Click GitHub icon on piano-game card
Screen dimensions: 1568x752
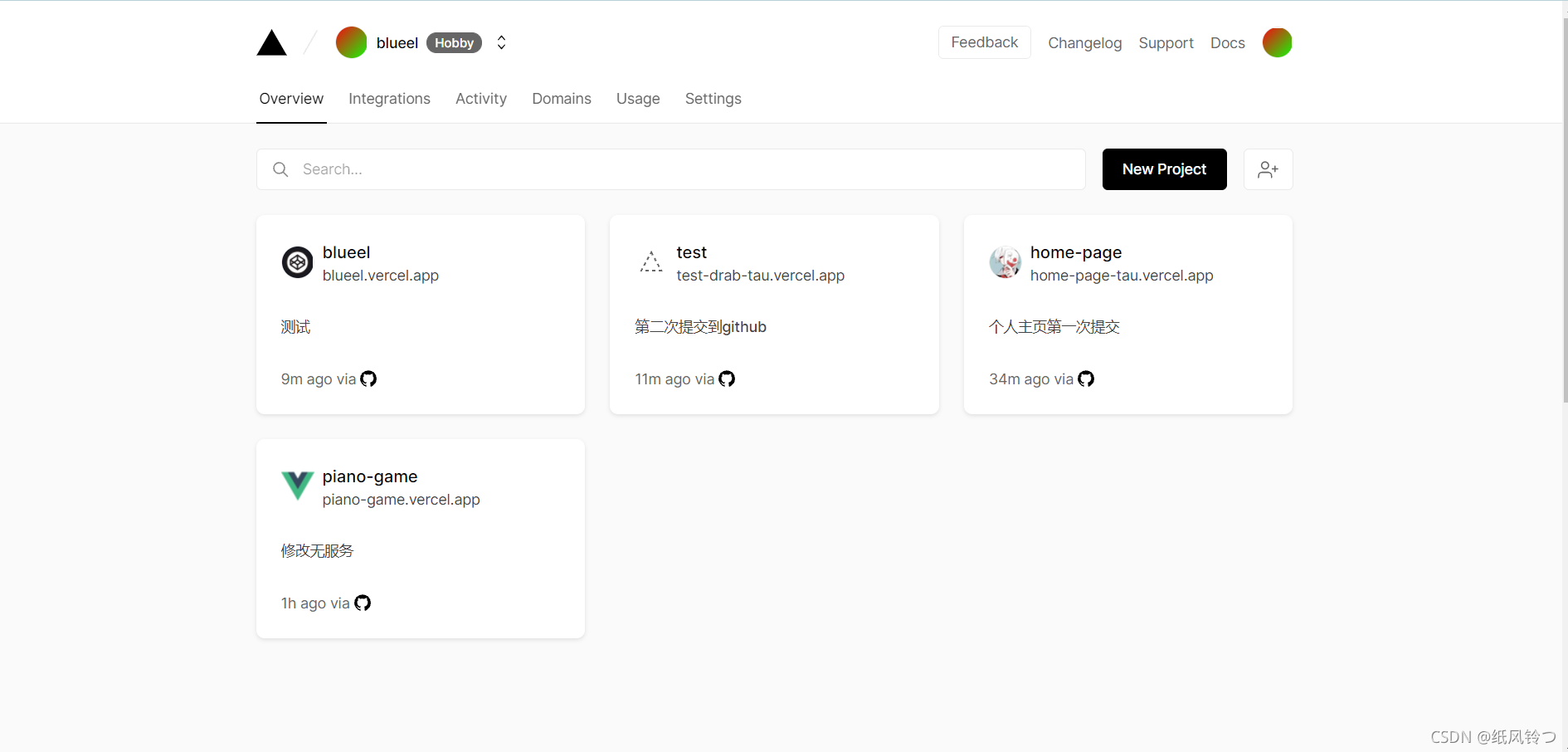(363, 603)
